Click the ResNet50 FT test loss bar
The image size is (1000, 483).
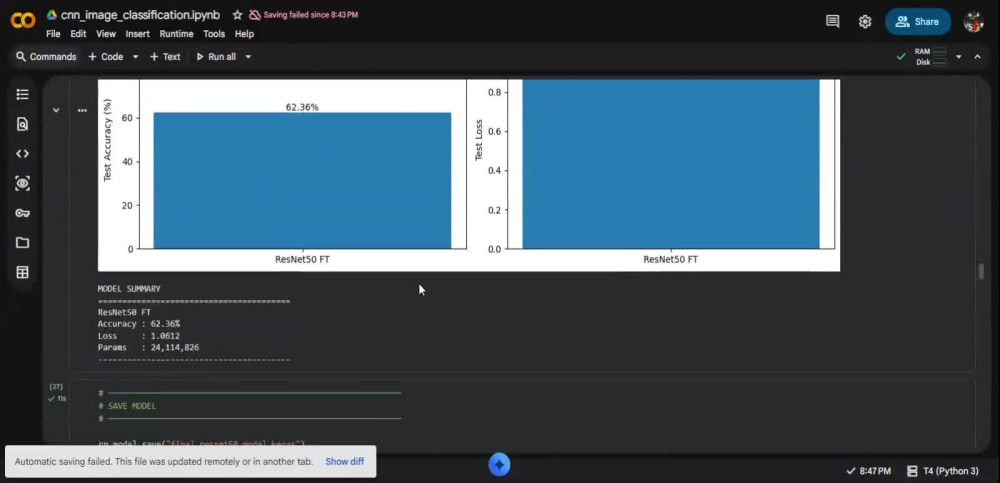671,164
